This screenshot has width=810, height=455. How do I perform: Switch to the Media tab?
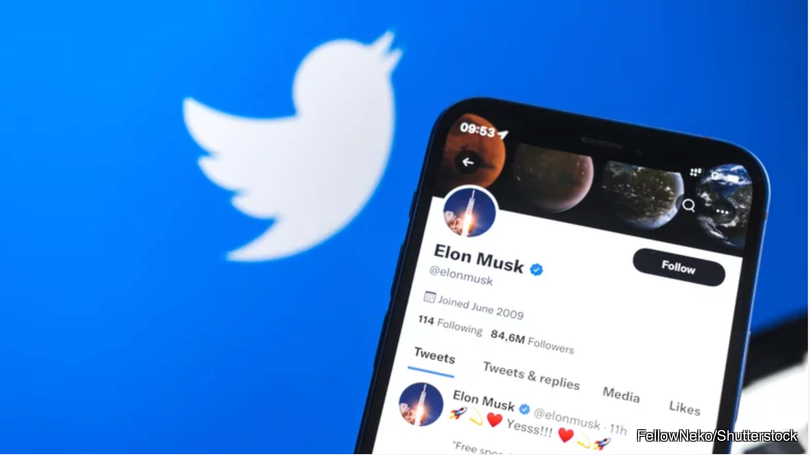(x=621, y=395)
